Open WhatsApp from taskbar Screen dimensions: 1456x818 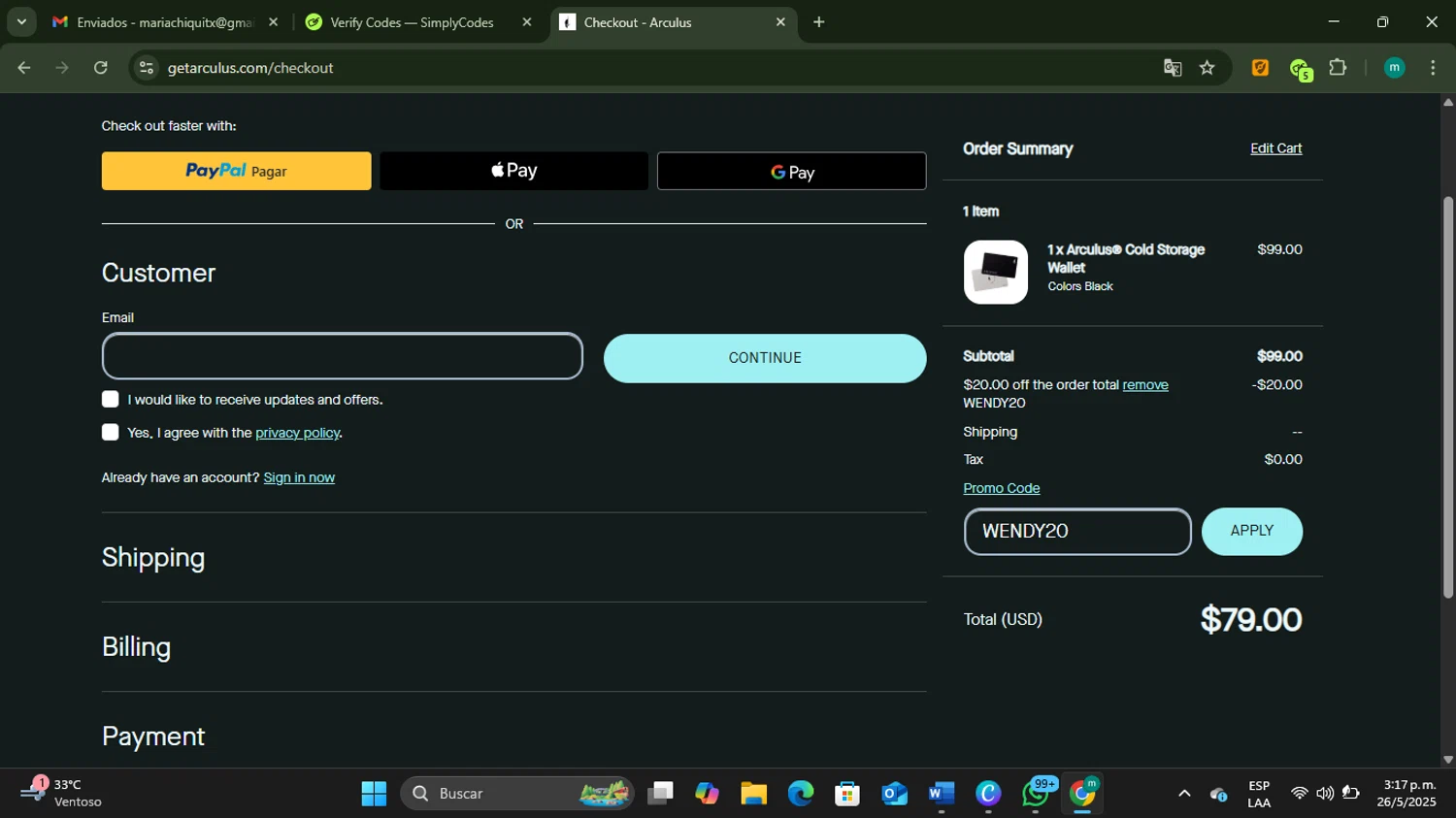1036,794
